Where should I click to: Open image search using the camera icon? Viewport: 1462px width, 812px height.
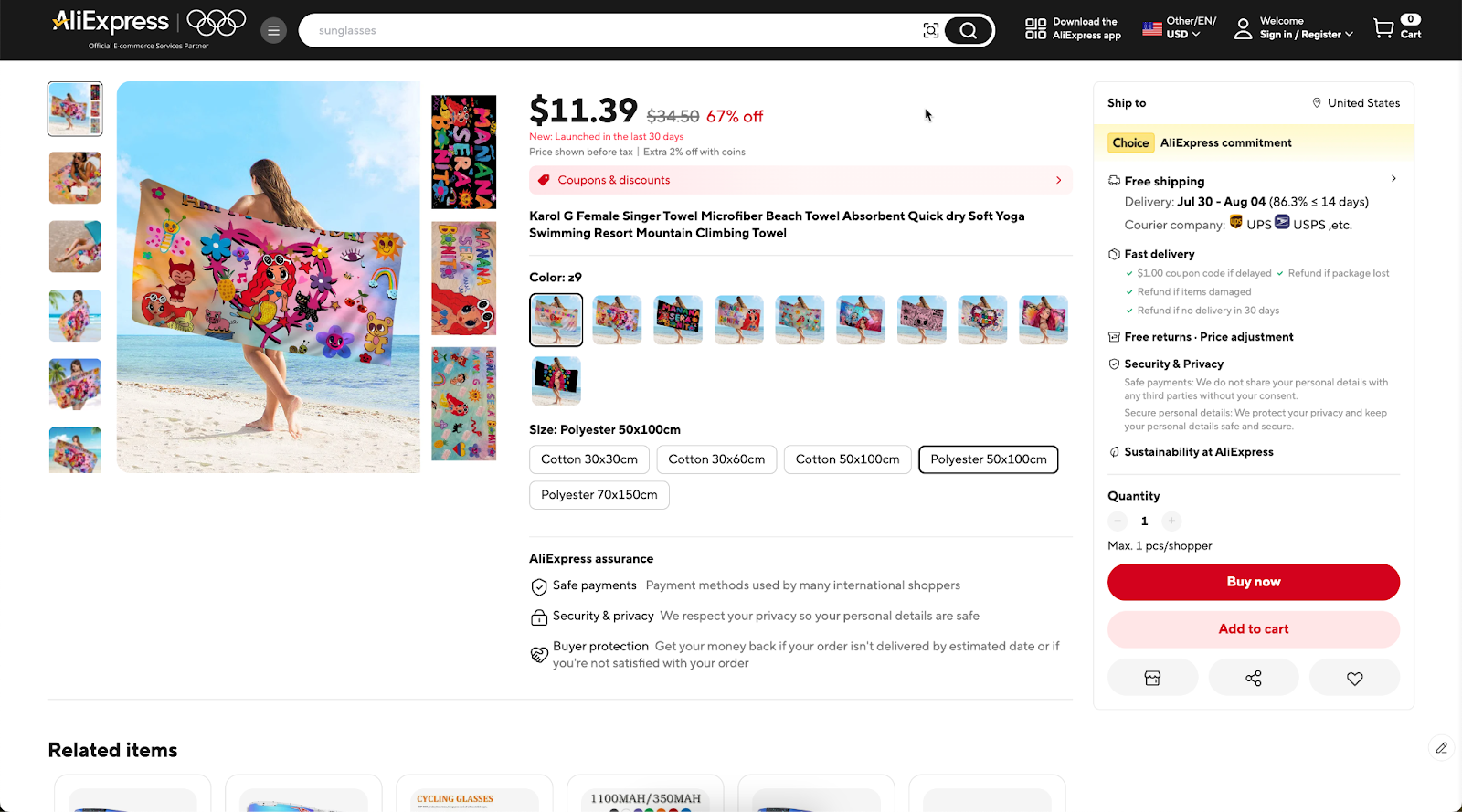click(x=930, y=29)
